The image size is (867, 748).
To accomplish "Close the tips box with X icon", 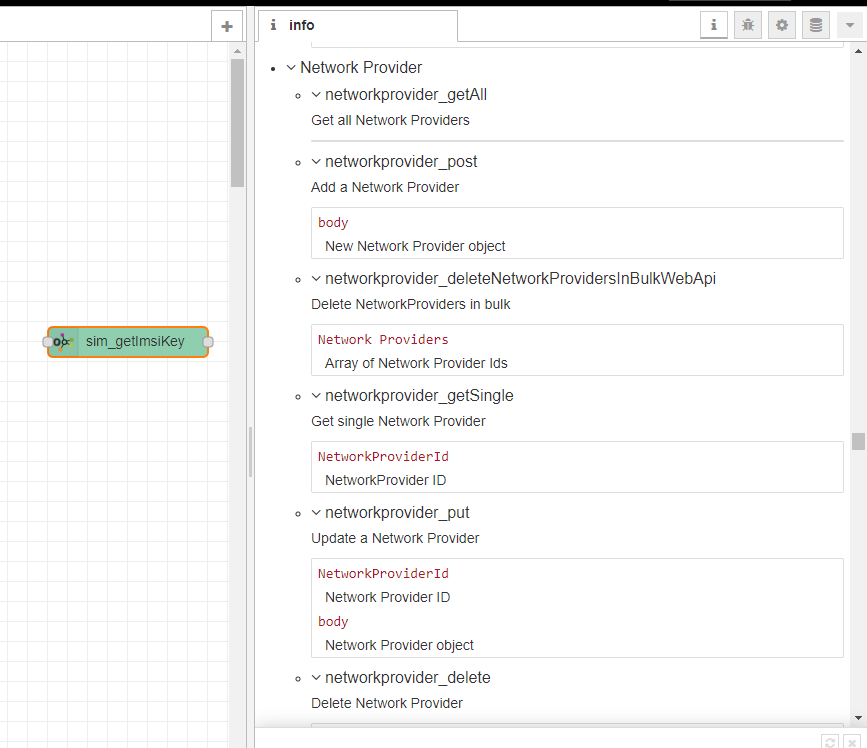I will click(850, 741).
